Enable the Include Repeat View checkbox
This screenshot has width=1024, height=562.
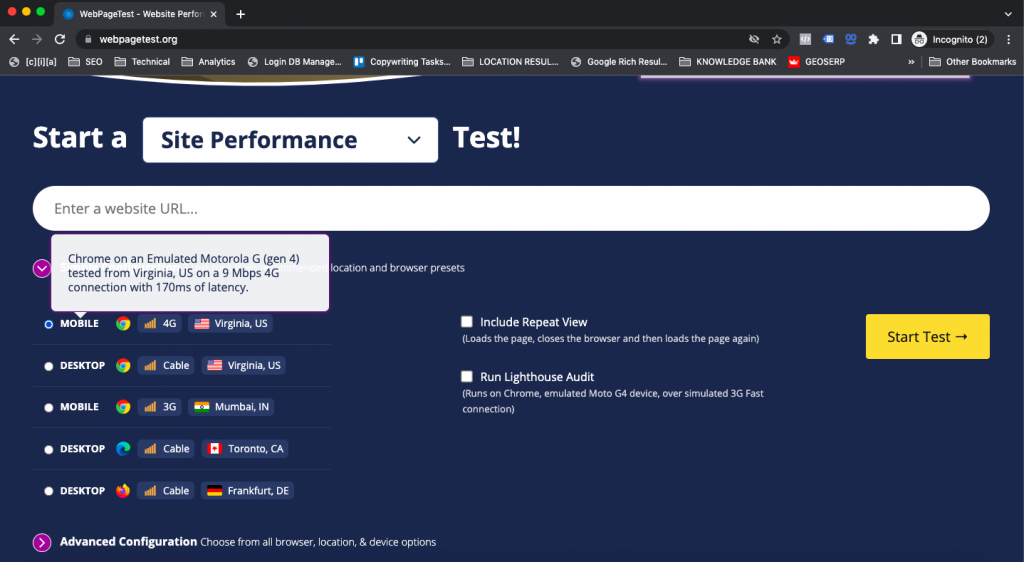pos(467,322)
